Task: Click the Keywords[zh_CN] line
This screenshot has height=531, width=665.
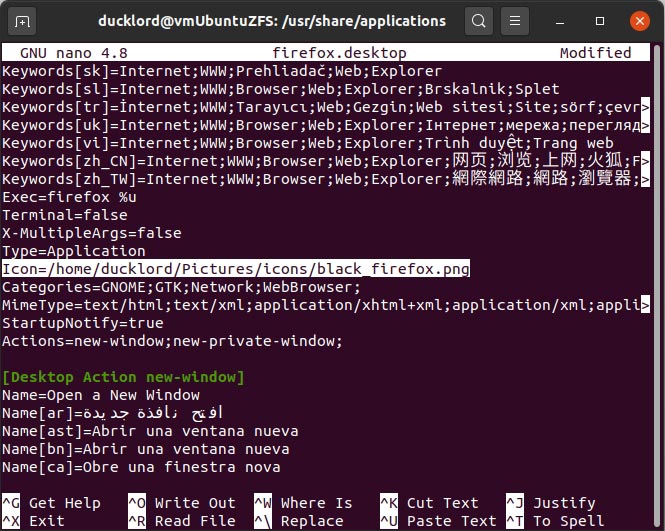Action: 326,161
